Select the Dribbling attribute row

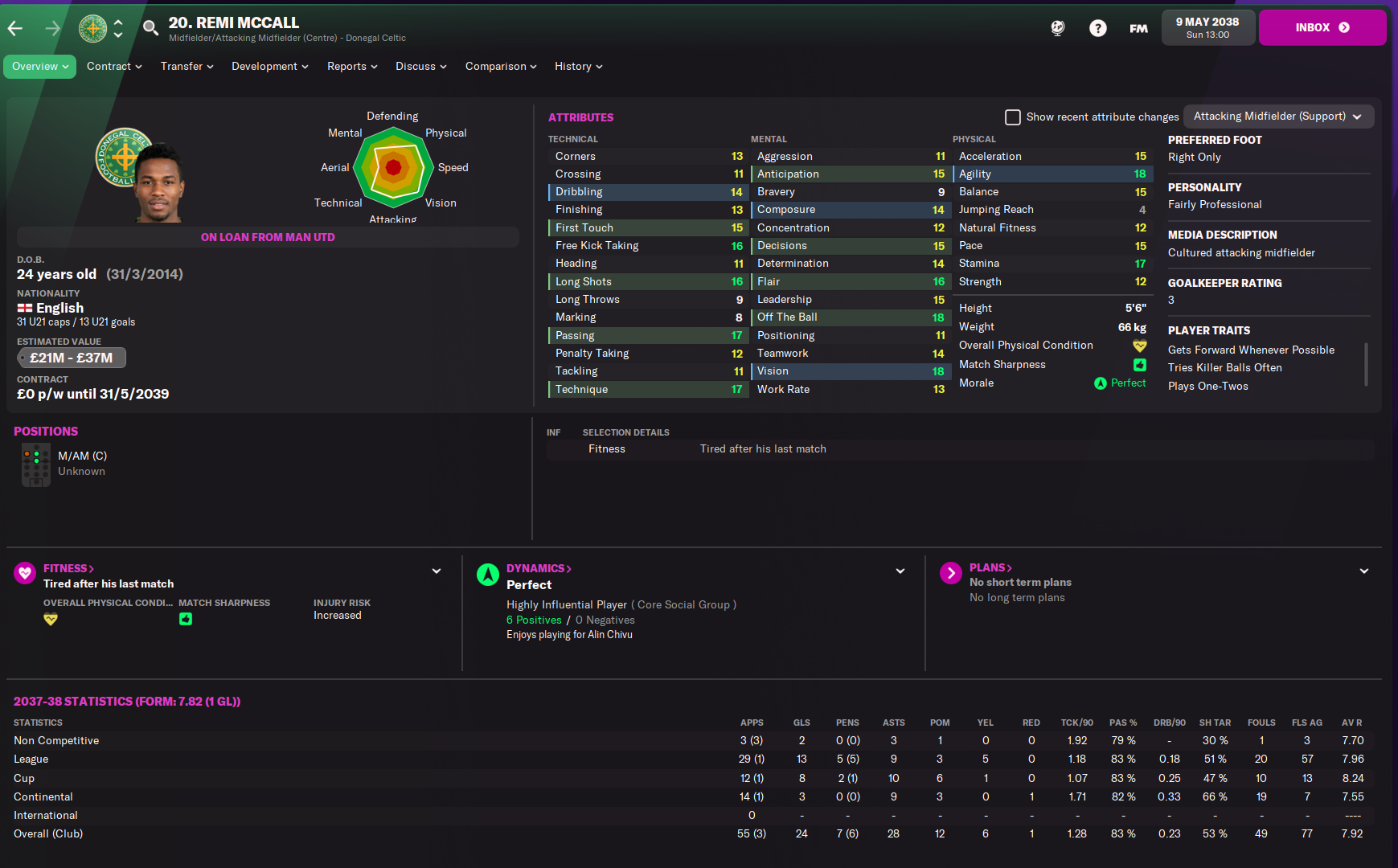647,192
